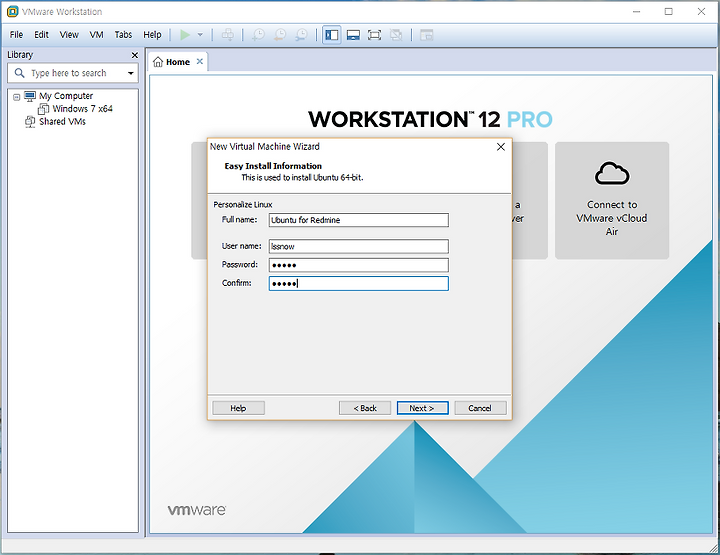Open the Help menu
Viewport: 720px width, 555px height.
coord(152,35)
